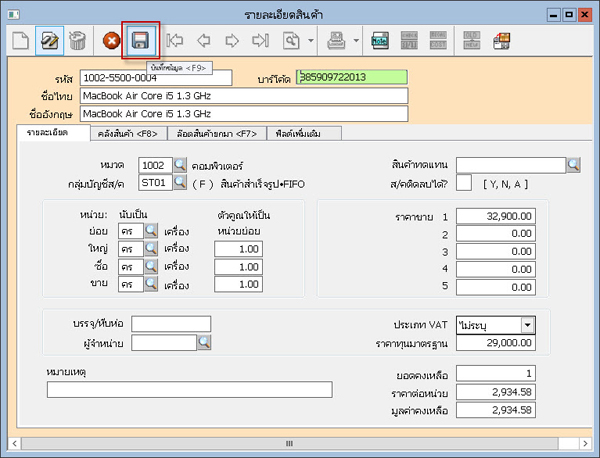Click the window system menu icon
The image size is (600, 458).
click(14, 15)
